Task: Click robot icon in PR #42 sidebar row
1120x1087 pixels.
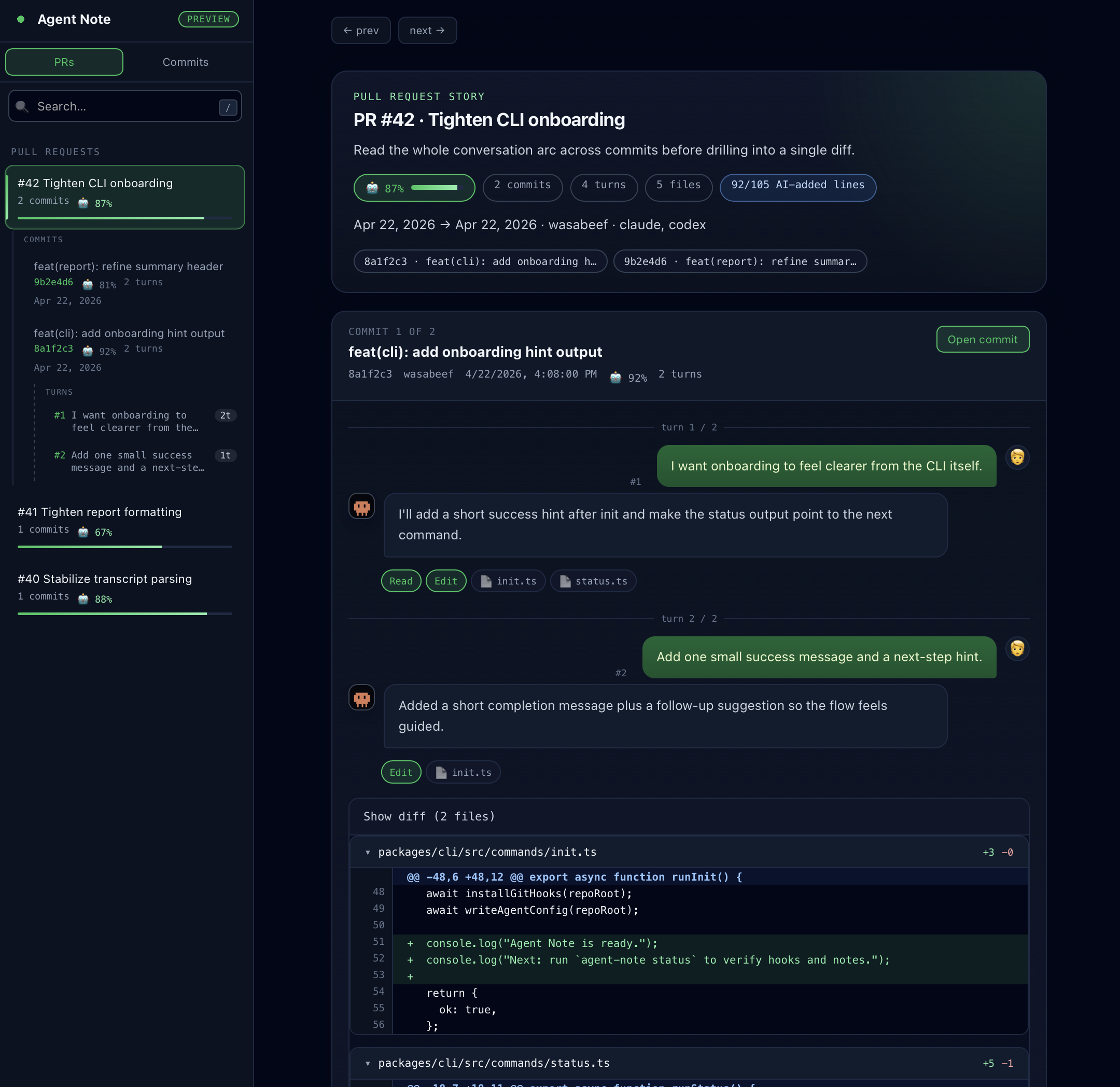Action: 83,203
